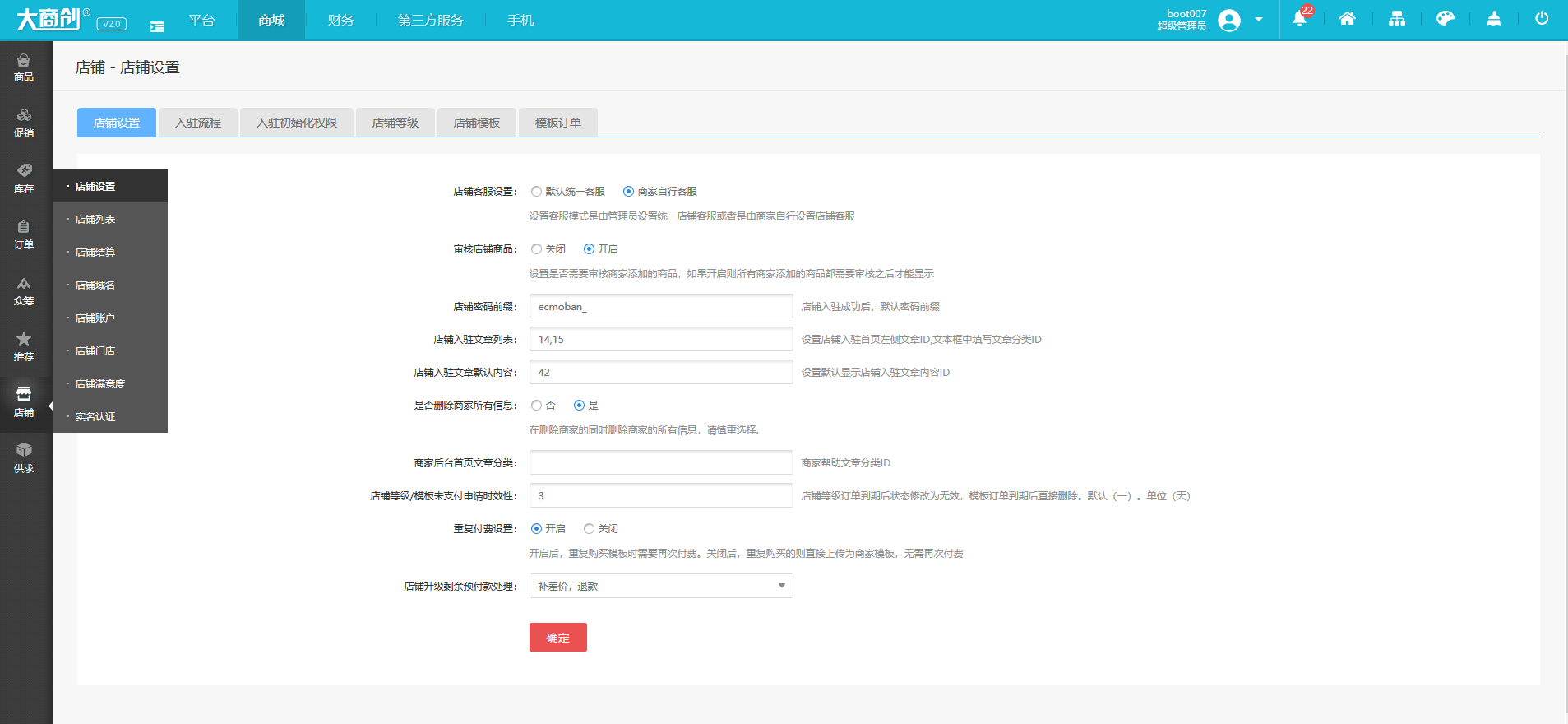Choose 否 for 是否删除商家所有信息

[537, 406]
